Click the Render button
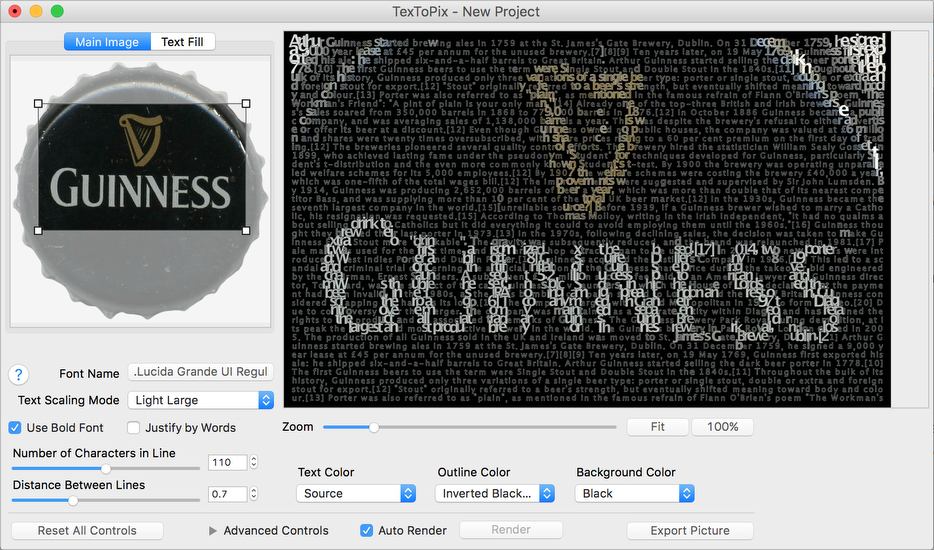 [510, 530]
